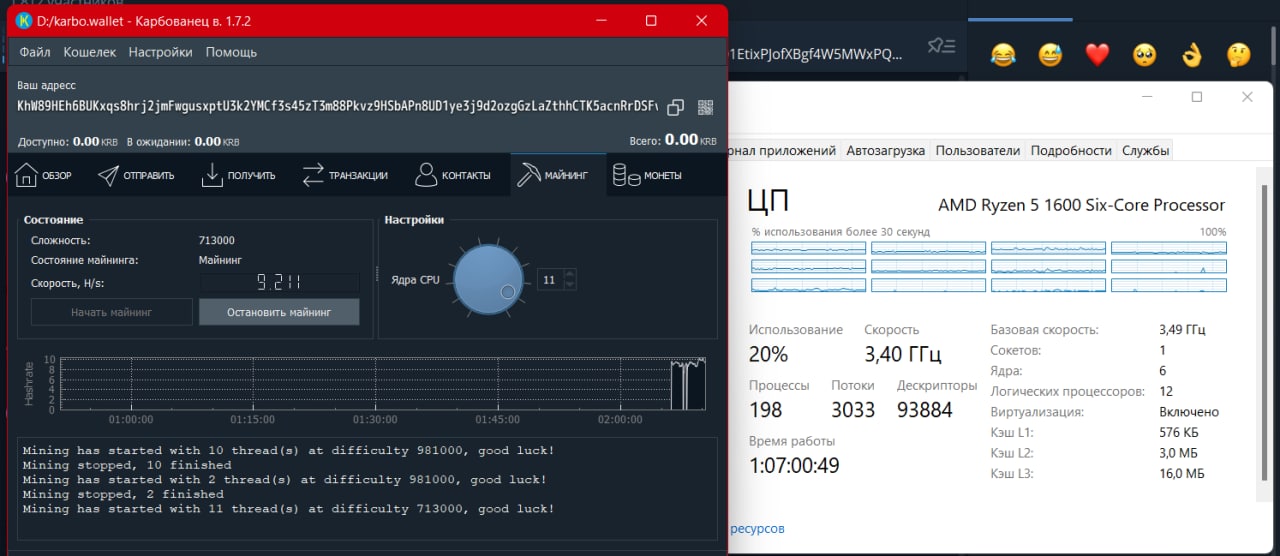Open the Контакты tab
This screenshot has height=556, width=1280.
[453, 175]
